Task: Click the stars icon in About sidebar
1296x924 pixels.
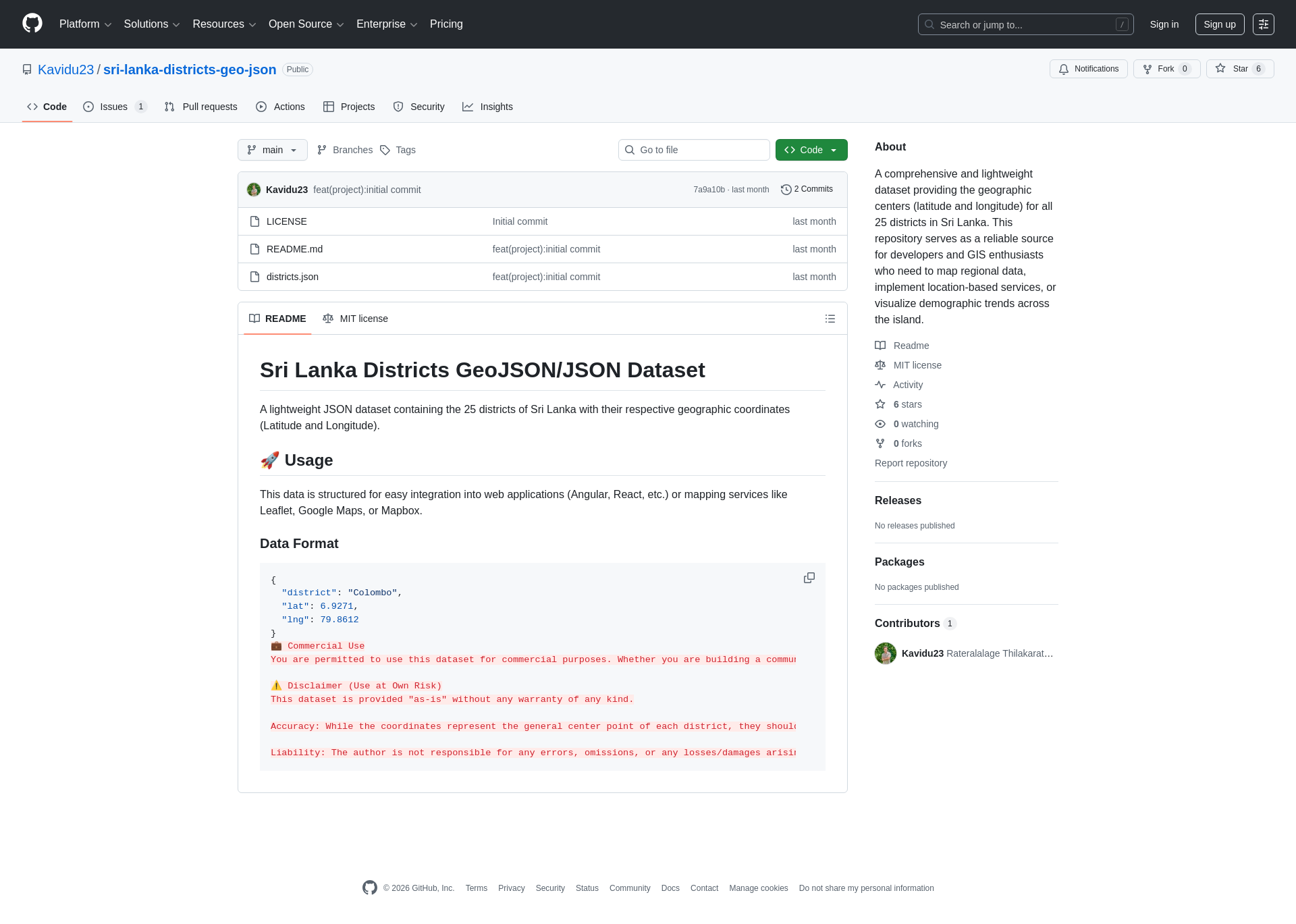Action: point(880,404)
